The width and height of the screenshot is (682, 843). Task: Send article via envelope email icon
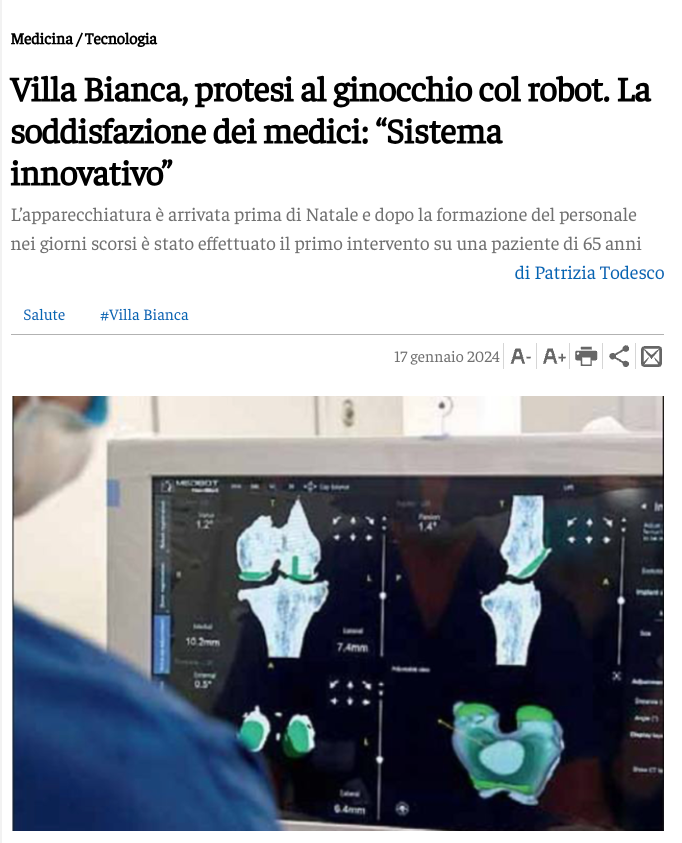651,356
